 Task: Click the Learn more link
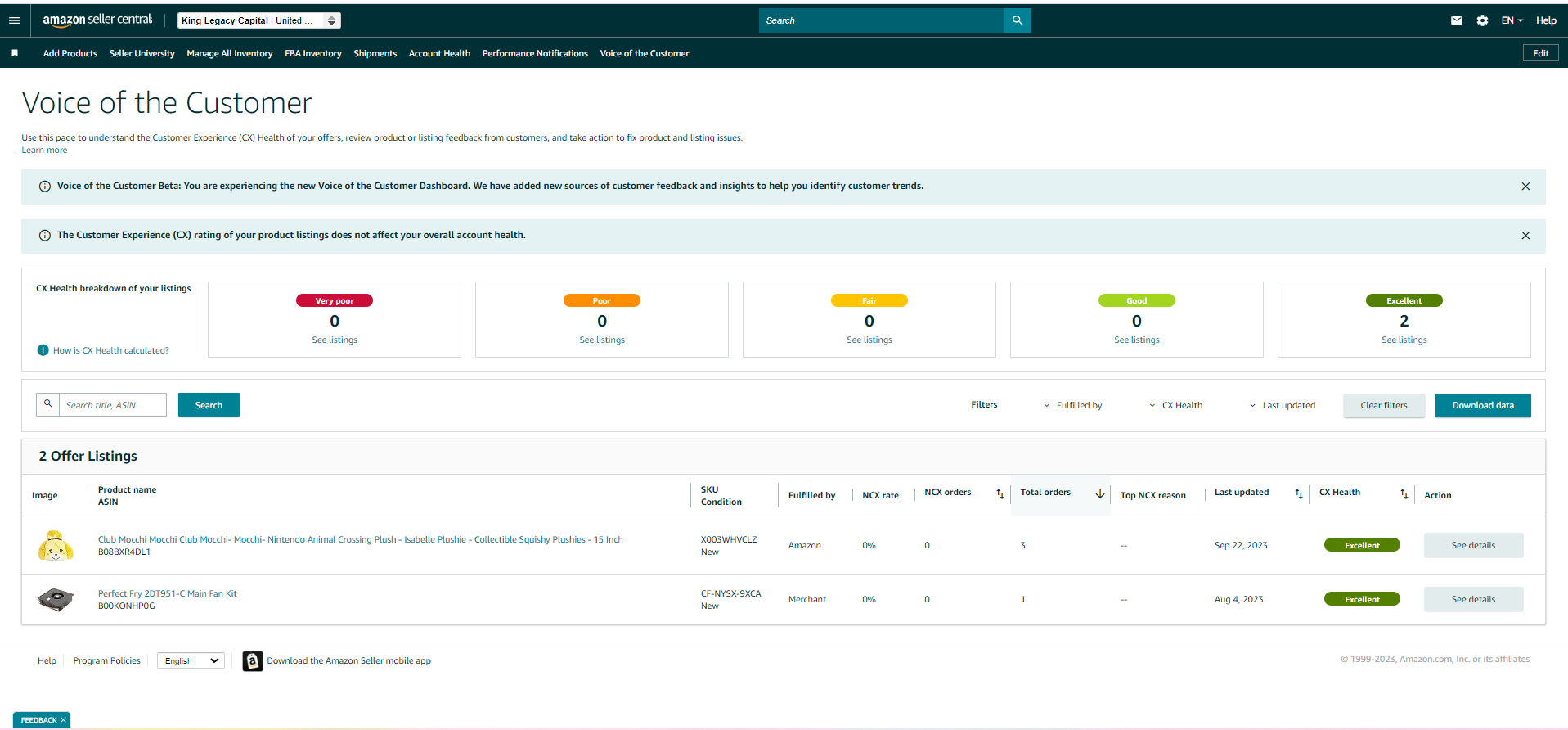pos(44,151)
